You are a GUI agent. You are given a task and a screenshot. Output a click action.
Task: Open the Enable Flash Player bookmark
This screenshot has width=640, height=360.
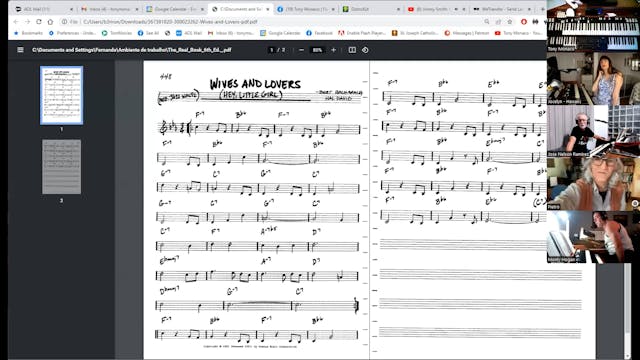point(362,33)
